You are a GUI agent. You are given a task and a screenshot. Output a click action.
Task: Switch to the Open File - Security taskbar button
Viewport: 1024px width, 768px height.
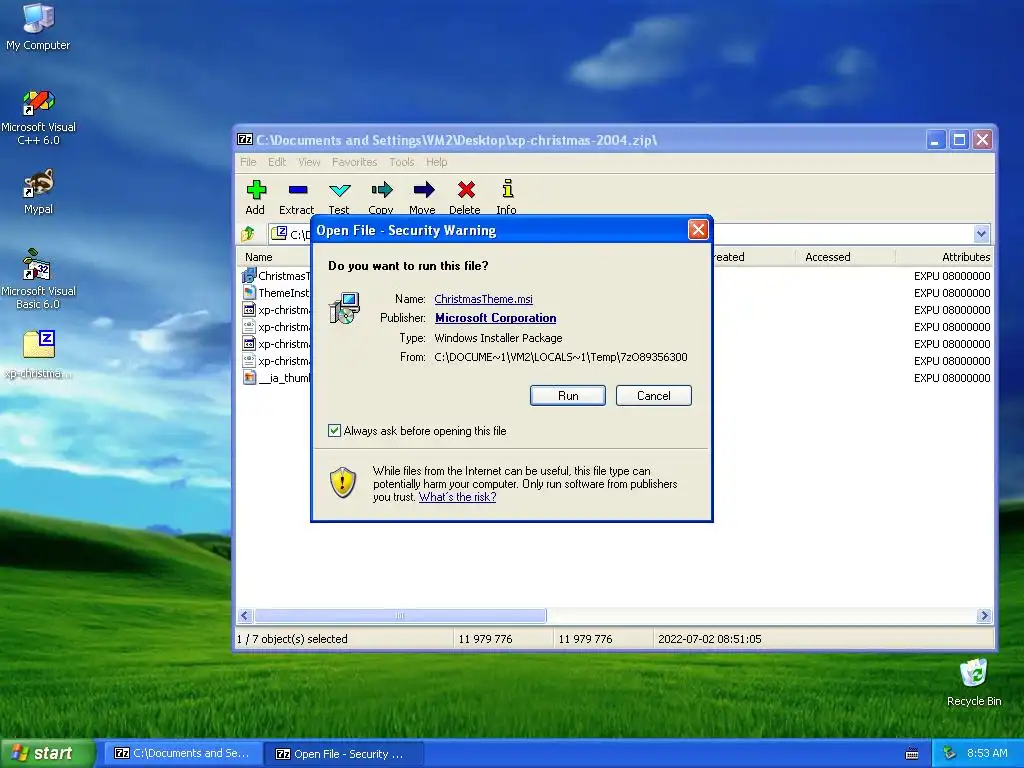tap(344, 754)
